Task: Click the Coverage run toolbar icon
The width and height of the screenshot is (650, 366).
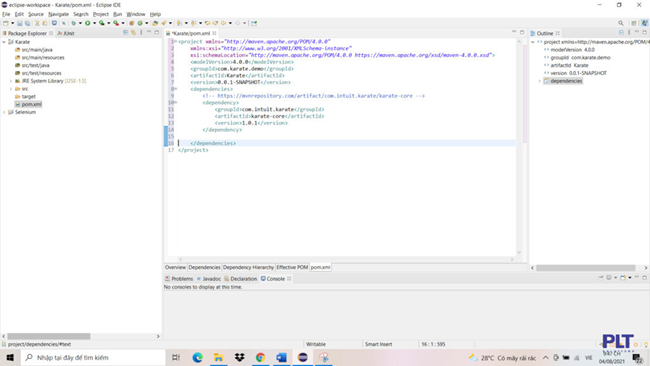Action: [102, 23]
